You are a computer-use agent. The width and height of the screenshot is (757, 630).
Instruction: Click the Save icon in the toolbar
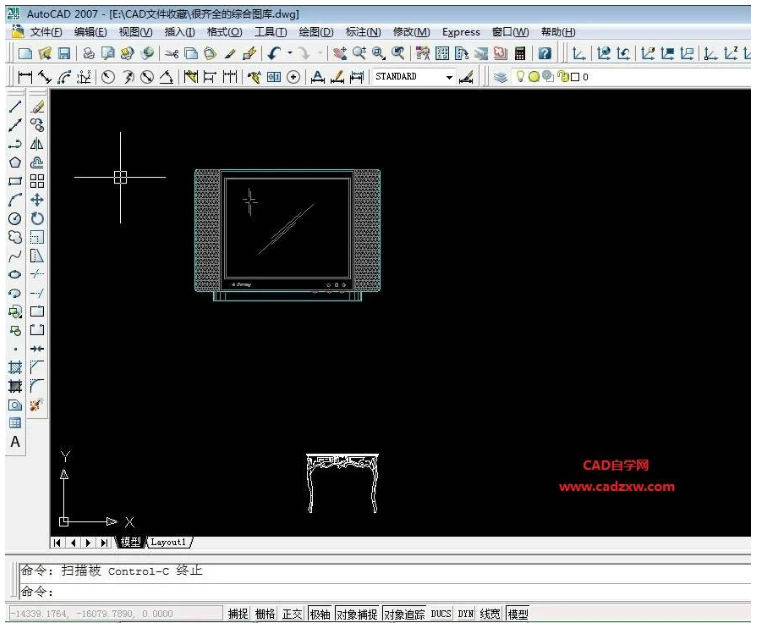(64, 53)
